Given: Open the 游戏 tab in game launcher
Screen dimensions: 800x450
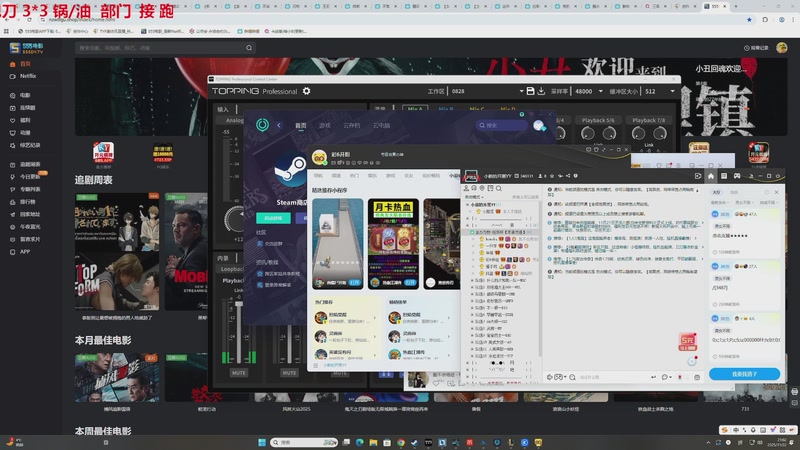Looking at the screenshot, I should click(324, 125).
